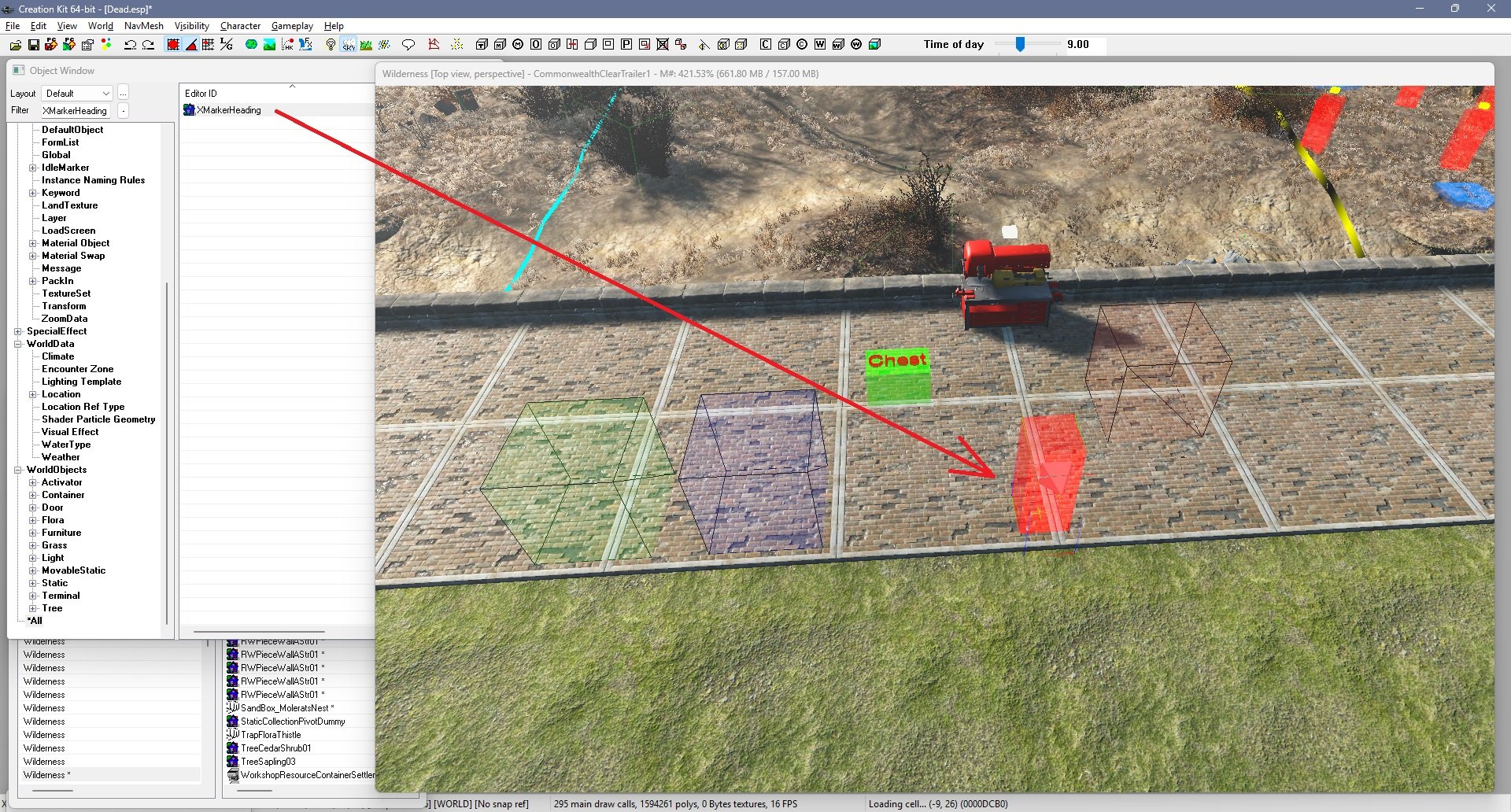
Task: Expand the Material Object tree node
Action: 33,243
